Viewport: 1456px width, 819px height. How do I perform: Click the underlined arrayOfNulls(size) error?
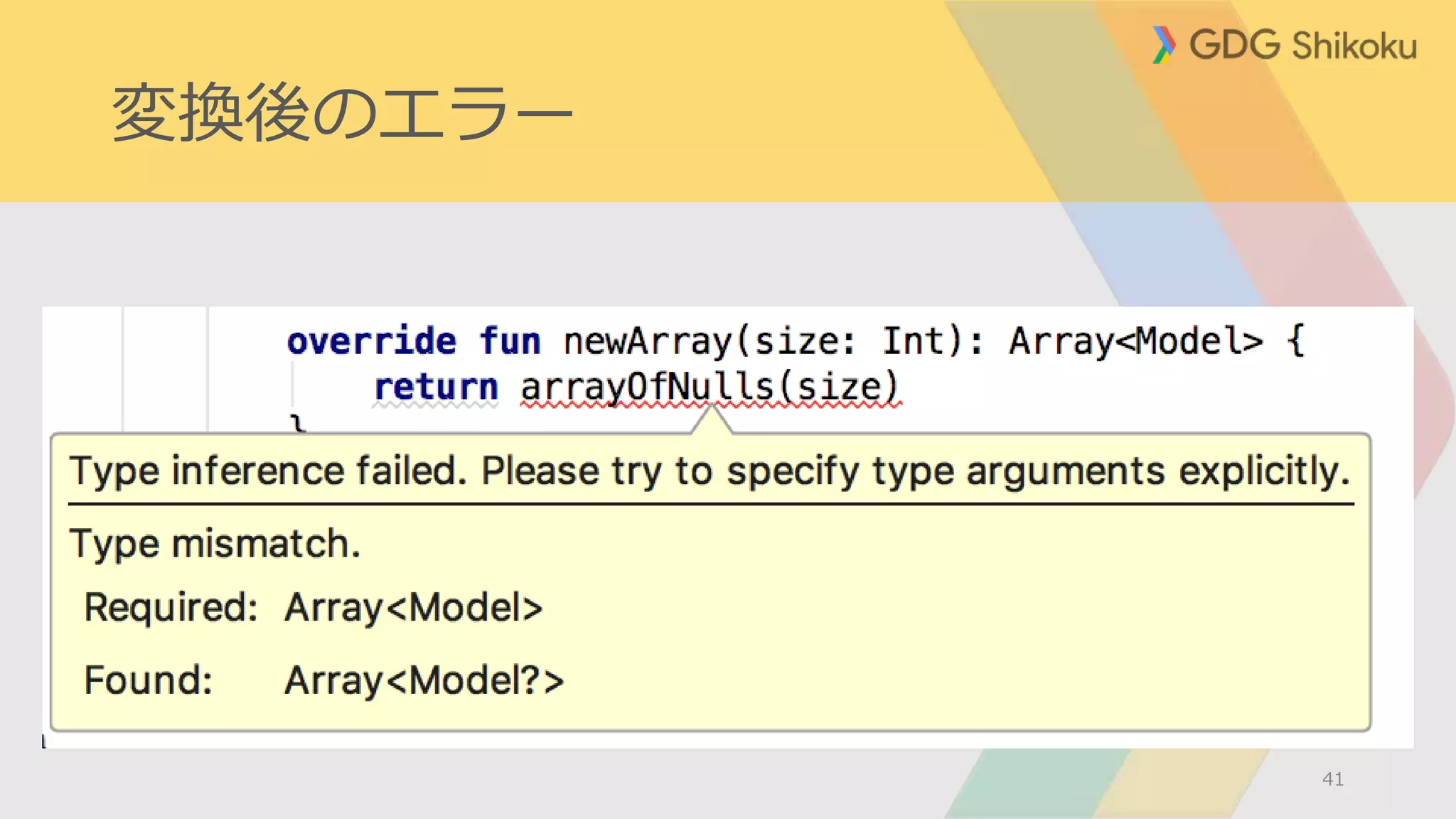pos(710,388)
